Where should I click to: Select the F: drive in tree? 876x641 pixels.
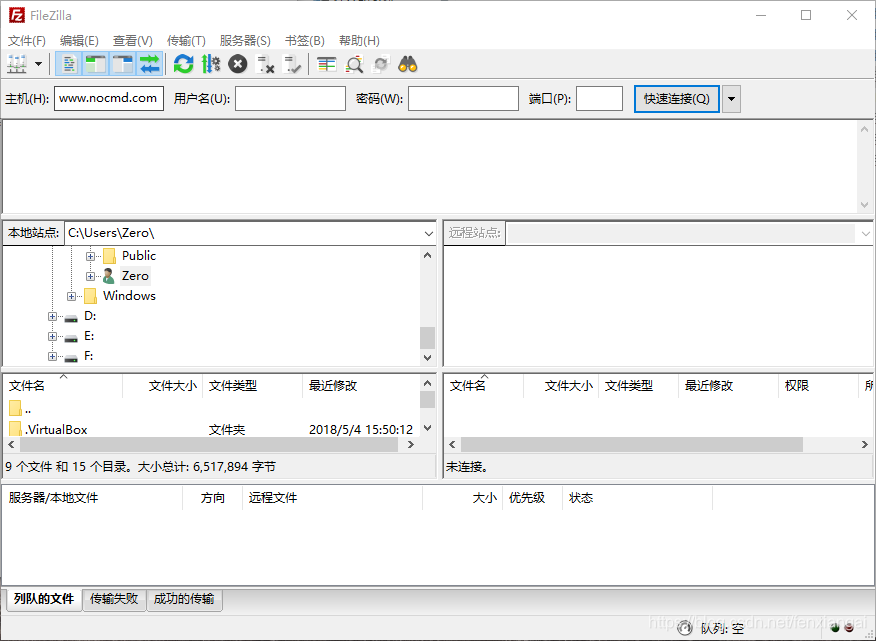click(x=88, y=356)
